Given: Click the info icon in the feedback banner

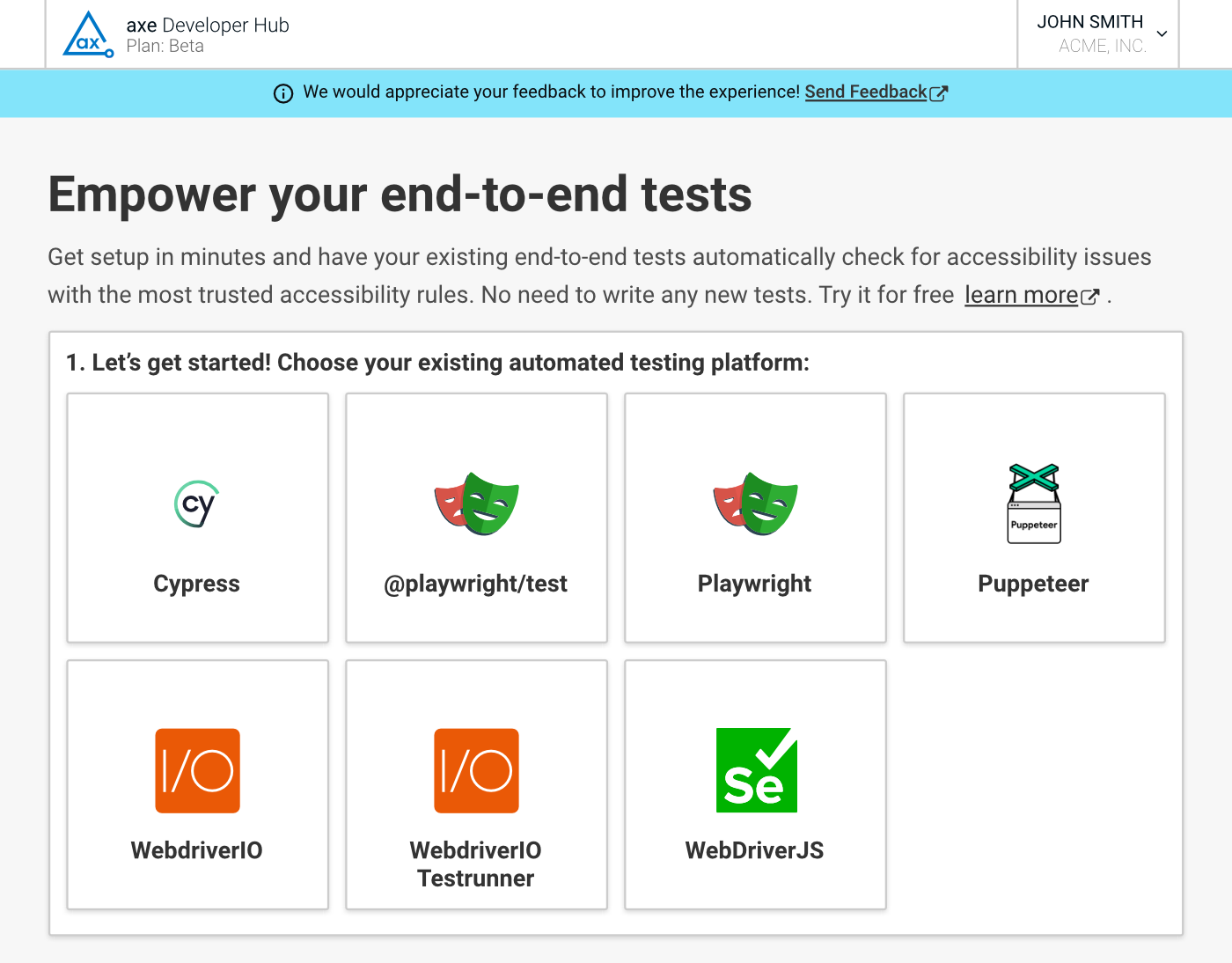Looking at the screenshot, I should [283, 93].
